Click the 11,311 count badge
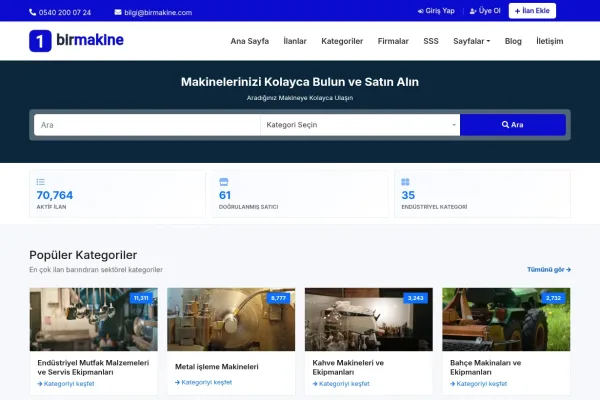The image size is (600, 400). click(141, 298)
